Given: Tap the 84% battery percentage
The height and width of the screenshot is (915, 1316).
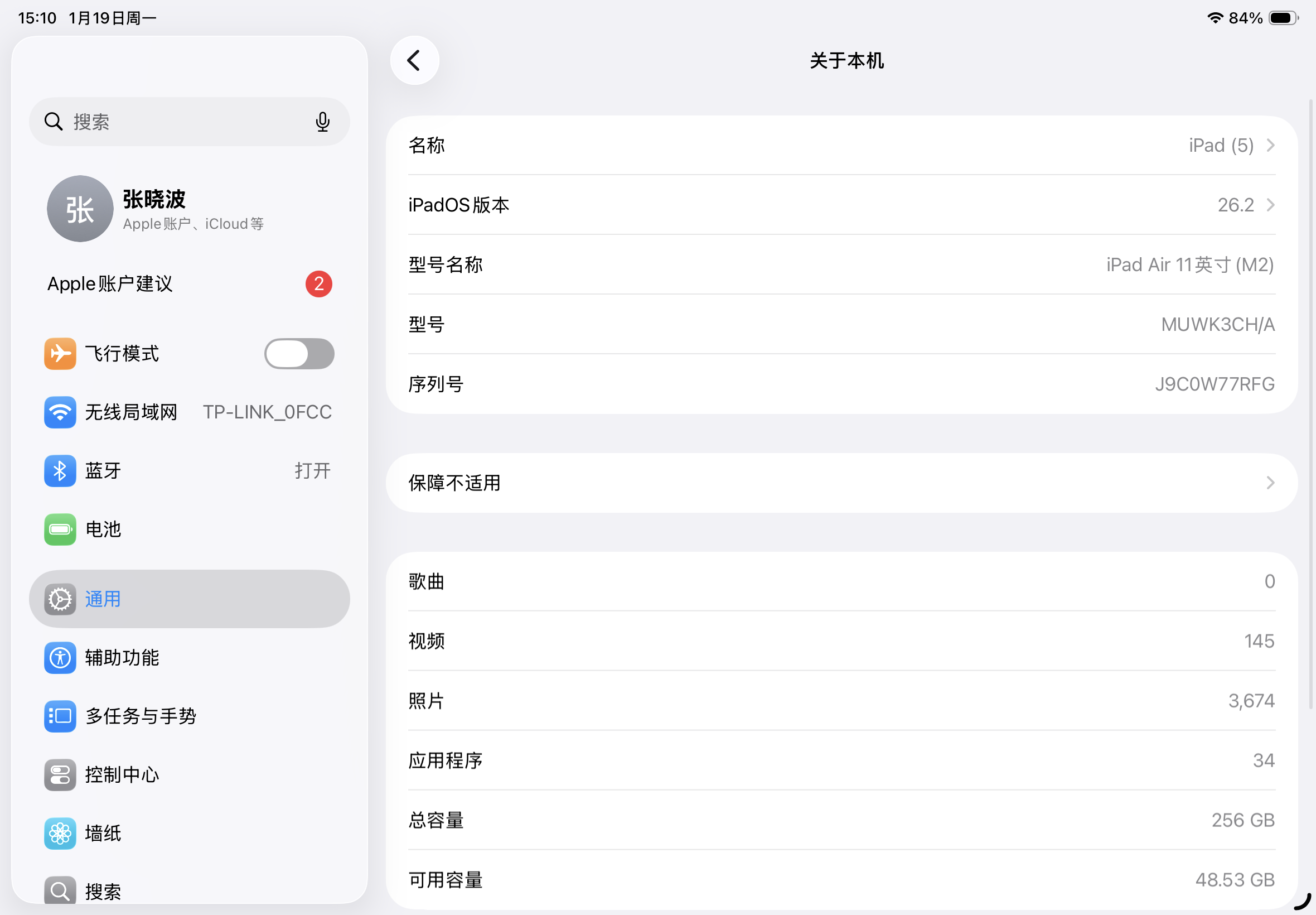Looking at the screenshot, I should [x=1246, y=18].
